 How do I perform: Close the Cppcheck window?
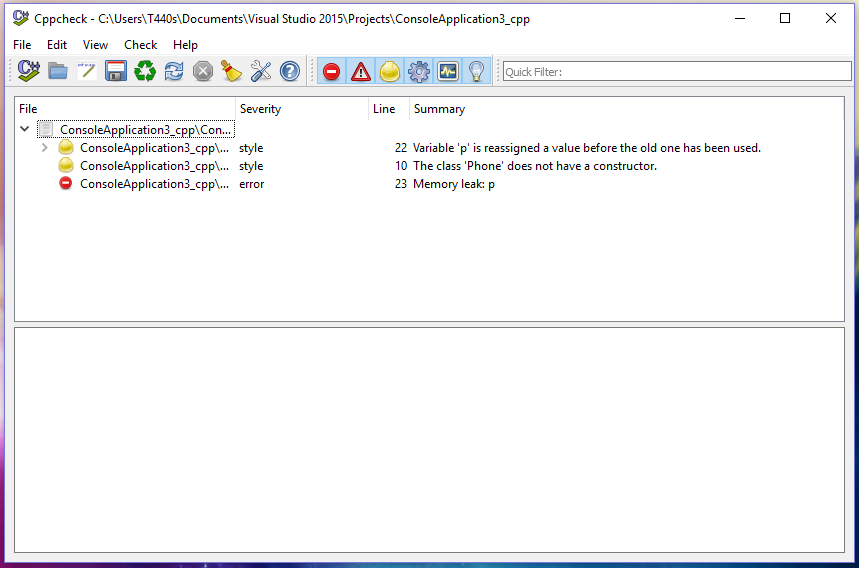[x=831, y=18]
